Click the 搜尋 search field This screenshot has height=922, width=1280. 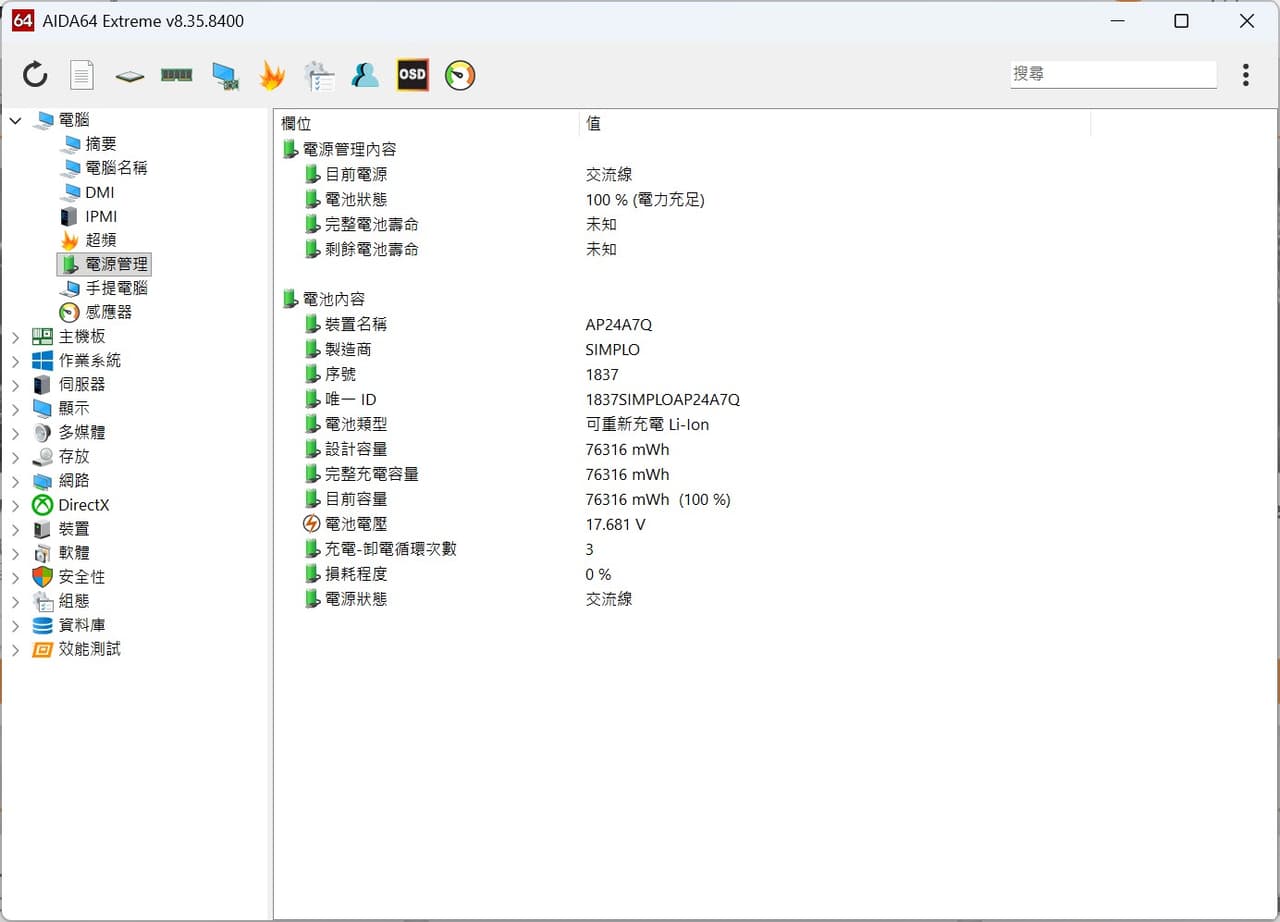point(1113,74)
